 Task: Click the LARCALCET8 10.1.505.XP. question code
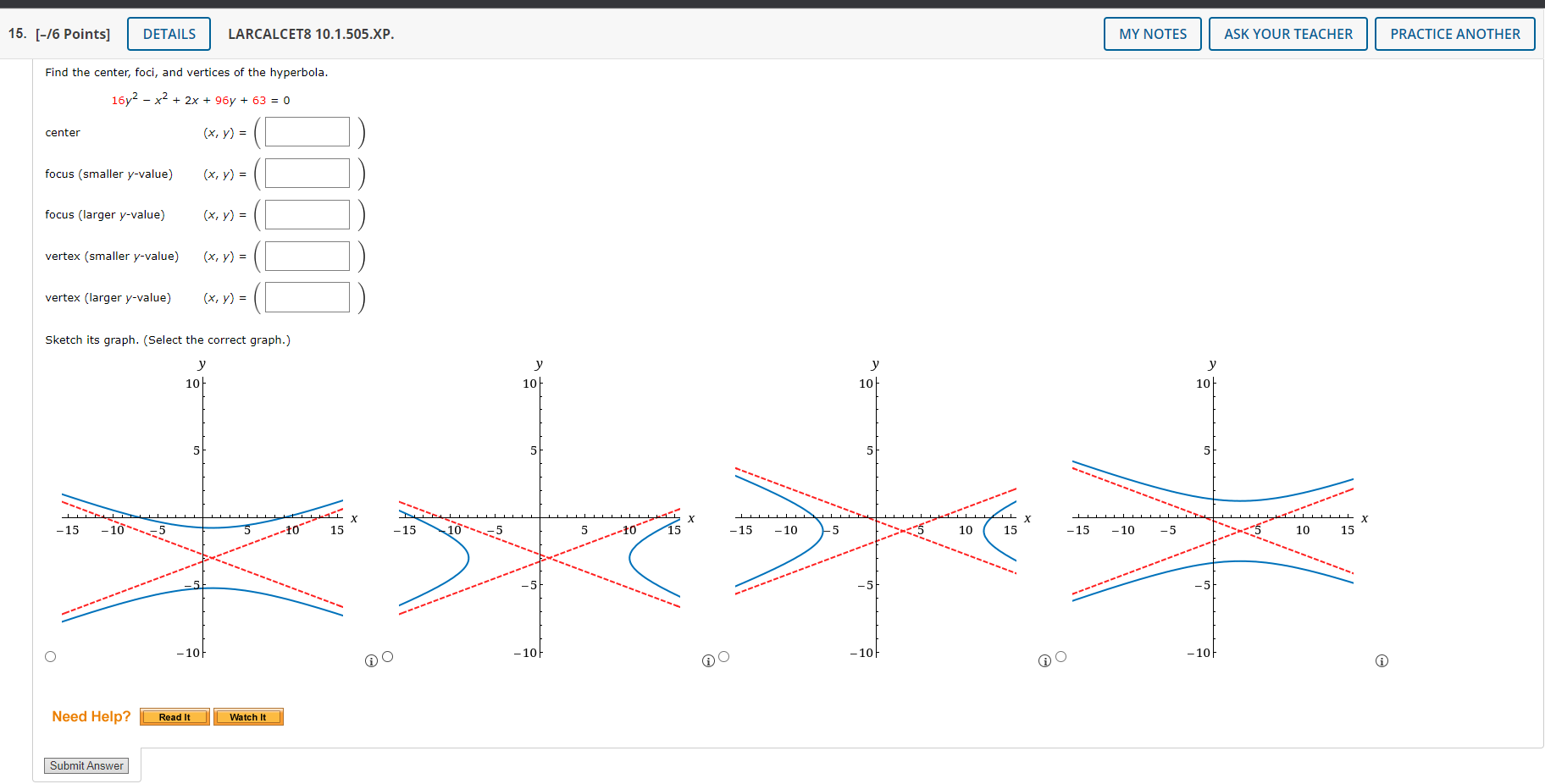click(x=311, y=34)
